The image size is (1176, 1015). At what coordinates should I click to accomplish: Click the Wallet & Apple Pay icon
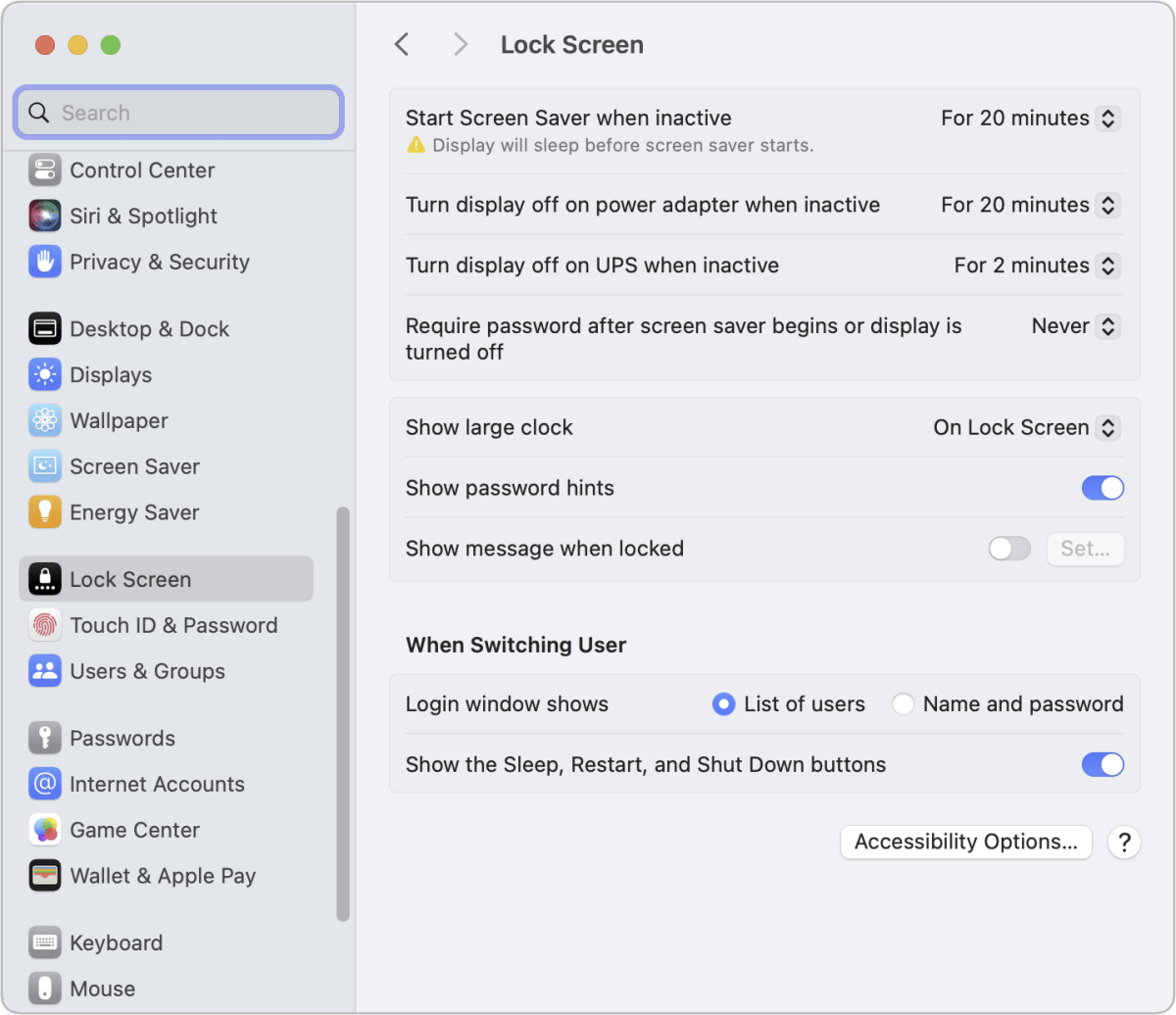pyautogui.click(x=44, y=875)
